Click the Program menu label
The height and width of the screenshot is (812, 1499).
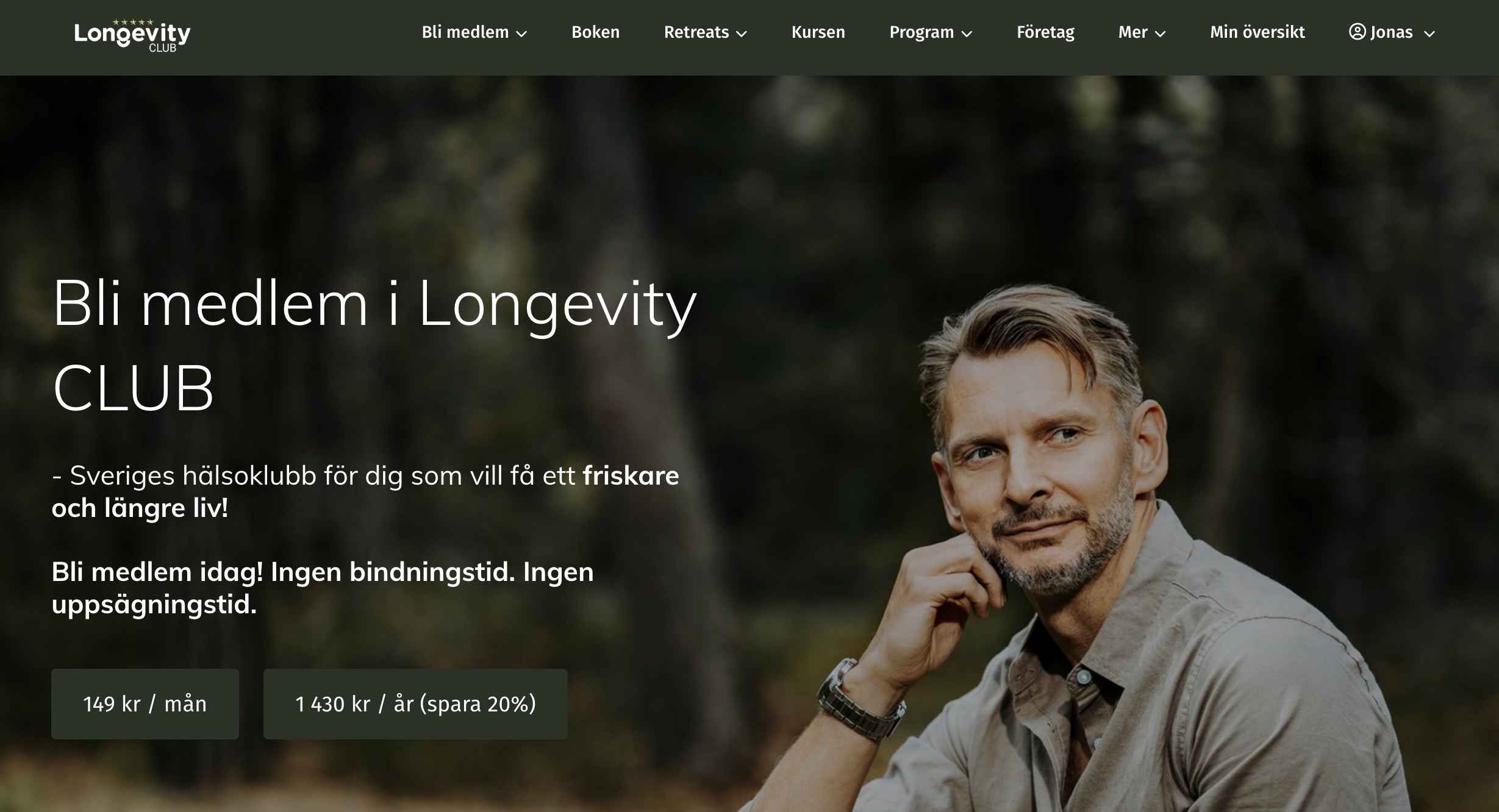click(921, 32)
